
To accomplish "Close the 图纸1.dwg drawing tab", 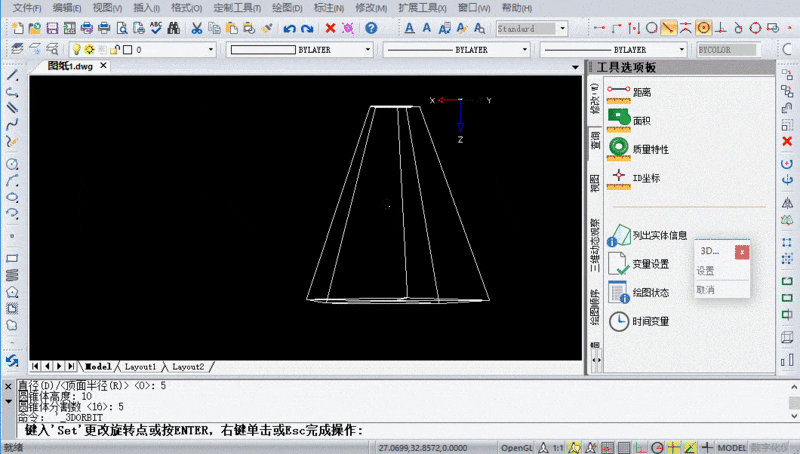I will pos(103,66).
